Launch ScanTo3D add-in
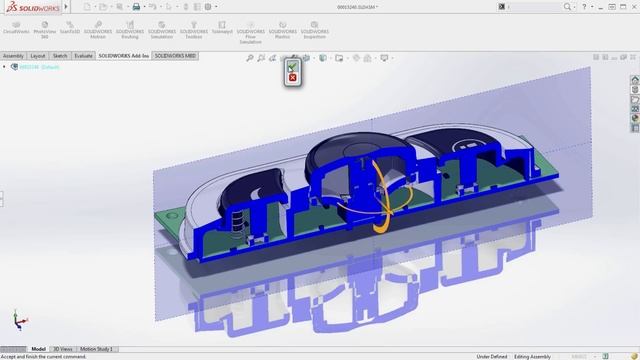The height and width of the screenshot is (360, 640). click(70, 28)
